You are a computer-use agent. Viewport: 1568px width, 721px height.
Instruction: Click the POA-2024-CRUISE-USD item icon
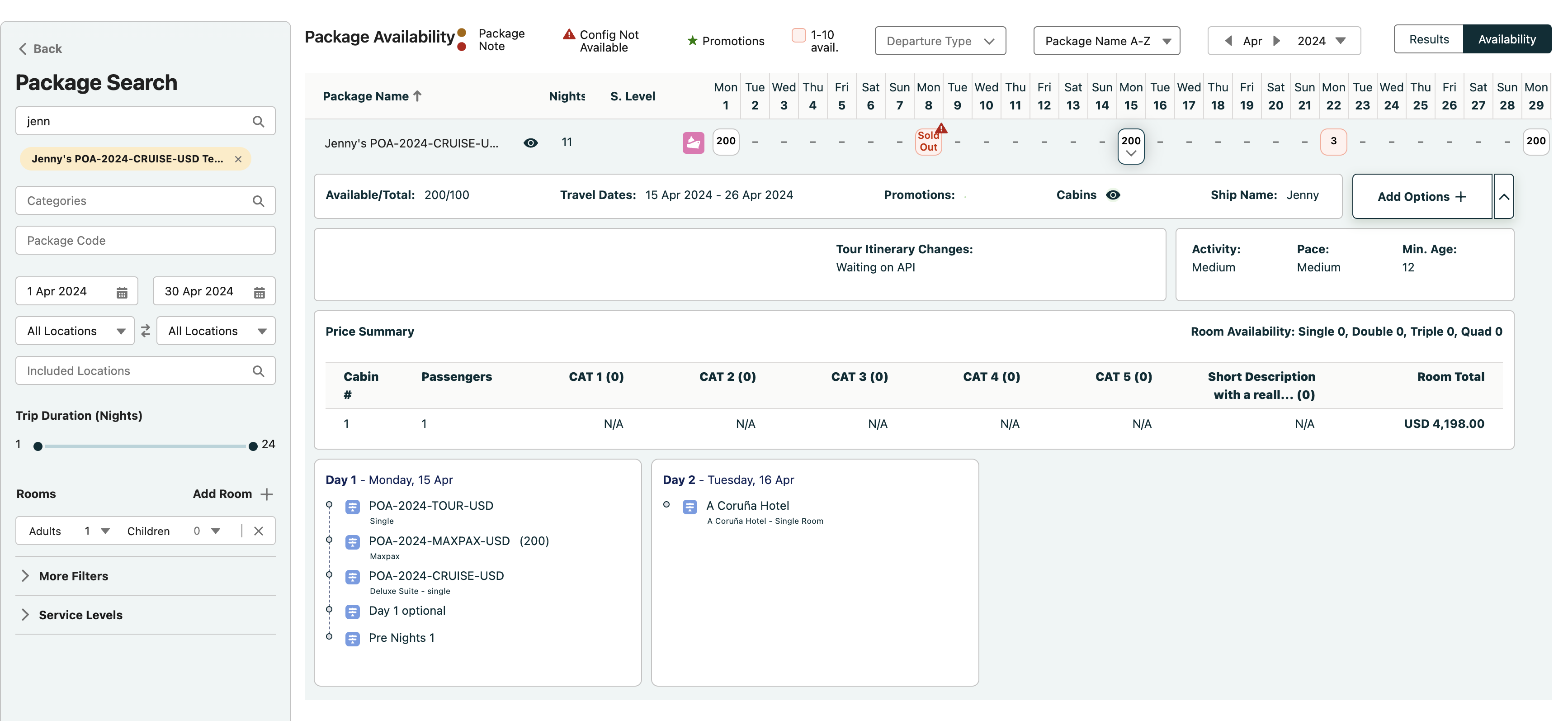click(x=352, y=577)
